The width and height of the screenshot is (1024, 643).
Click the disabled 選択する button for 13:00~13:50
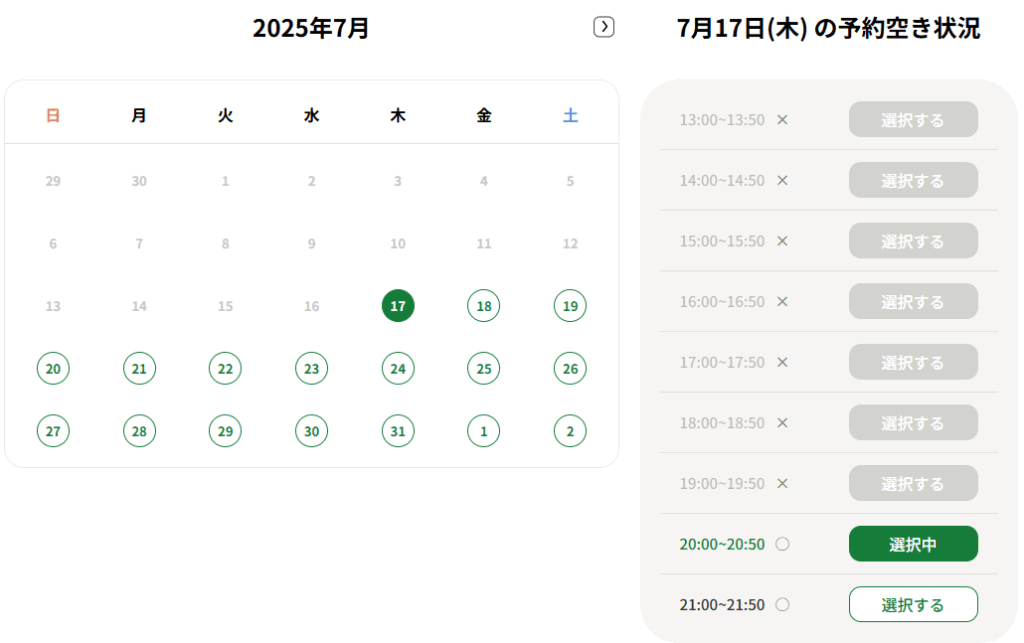click(912, 120)
